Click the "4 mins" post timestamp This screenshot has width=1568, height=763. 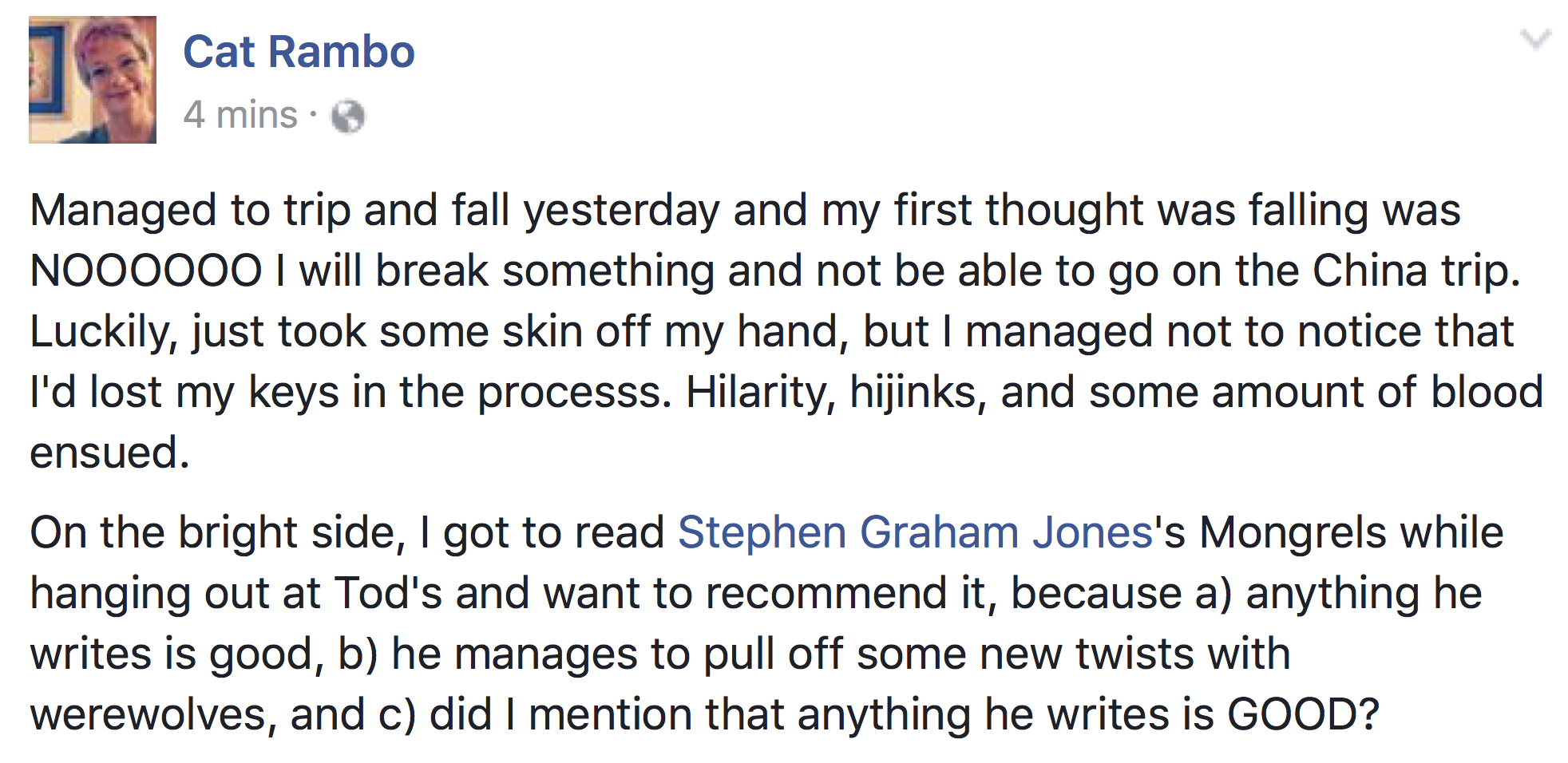coord(240,115)
